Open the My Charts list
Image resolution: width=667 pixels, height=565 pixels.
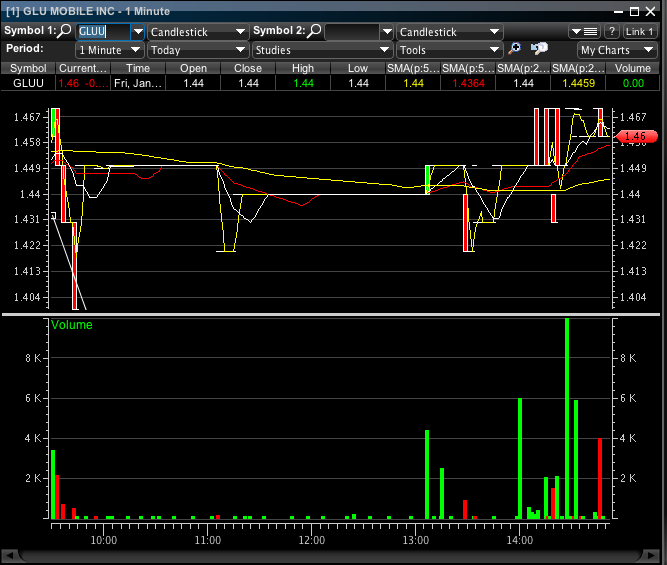point(617,50)
